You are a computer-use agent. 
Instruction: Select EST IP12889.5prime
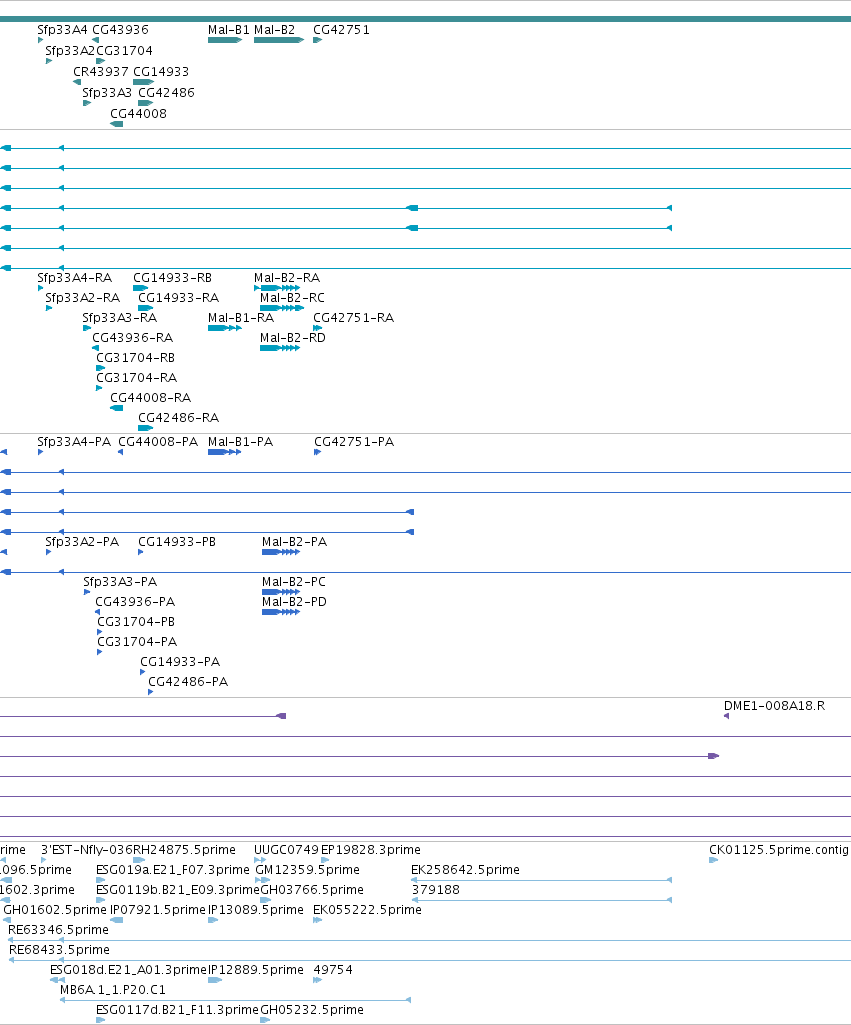pyautogui.click(x=256, y=970)
